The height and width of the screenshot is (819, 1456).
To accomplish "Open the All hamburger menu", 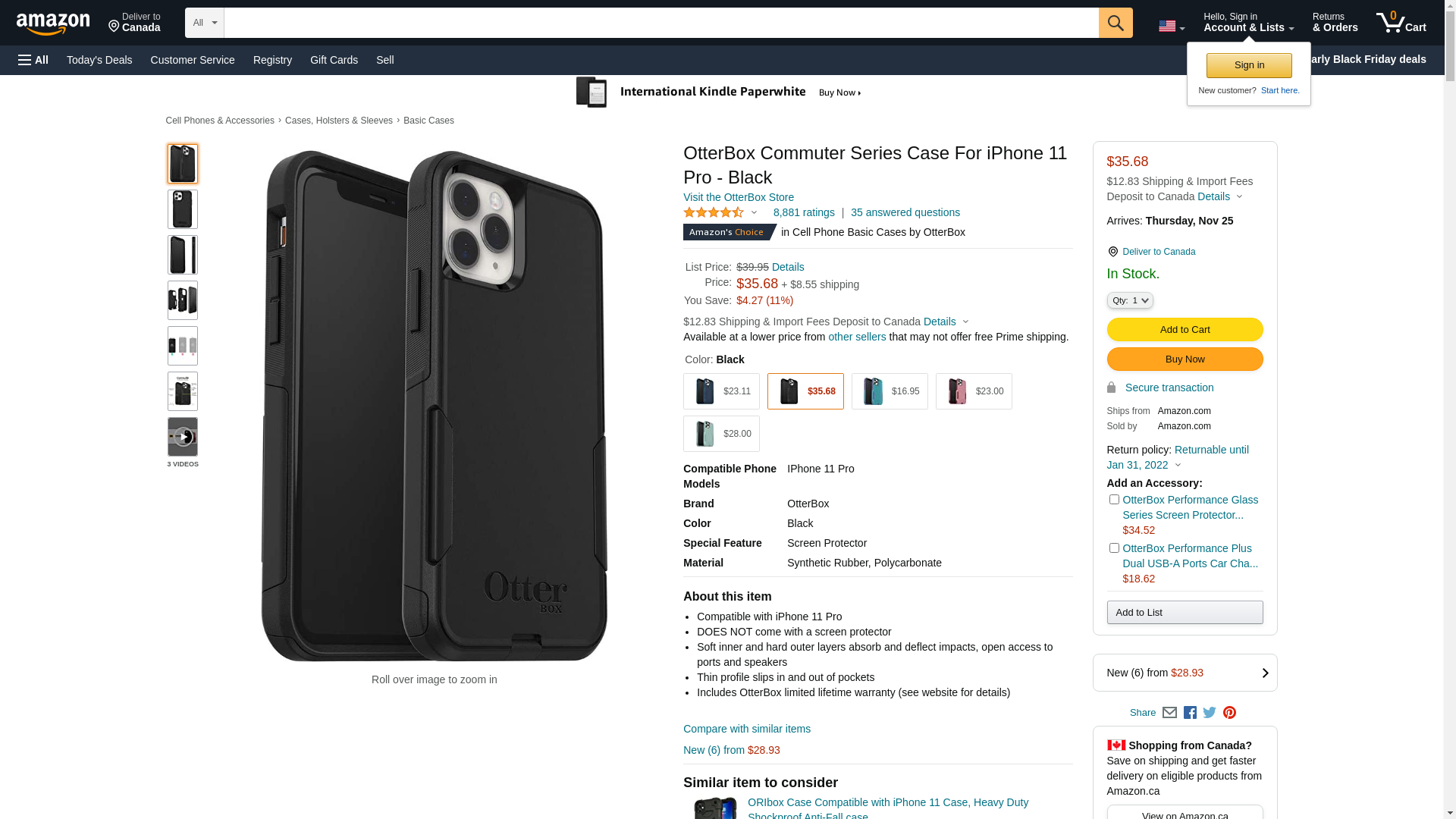I will point(33,60).
